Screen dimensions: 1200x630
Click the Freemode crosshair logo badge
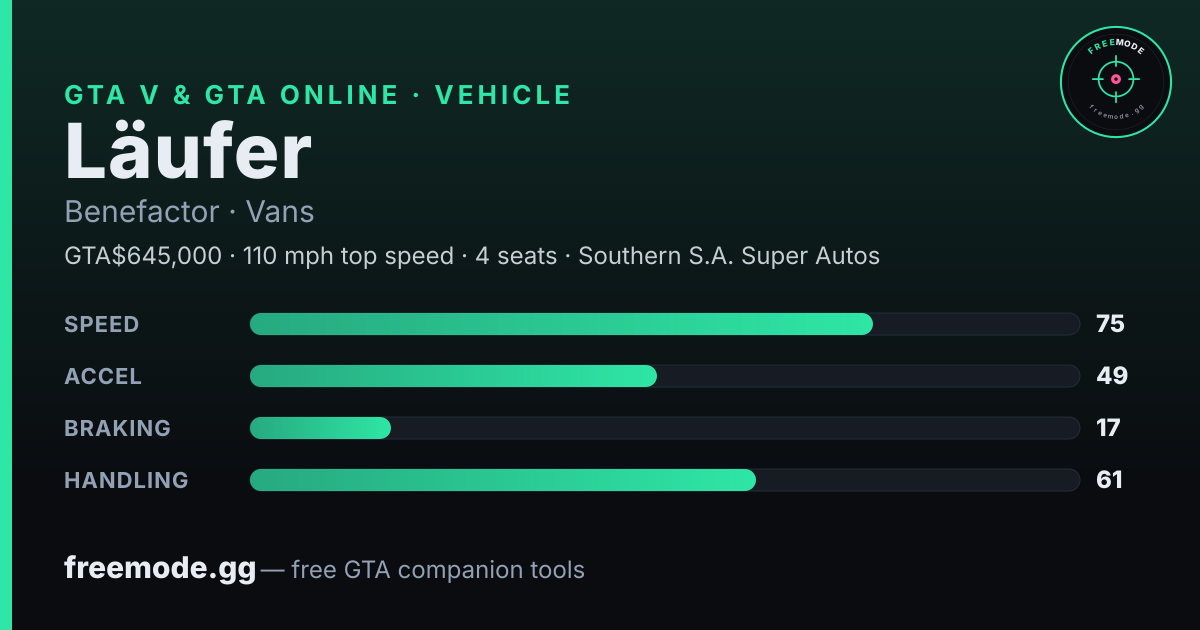[x=1115, y=81]
